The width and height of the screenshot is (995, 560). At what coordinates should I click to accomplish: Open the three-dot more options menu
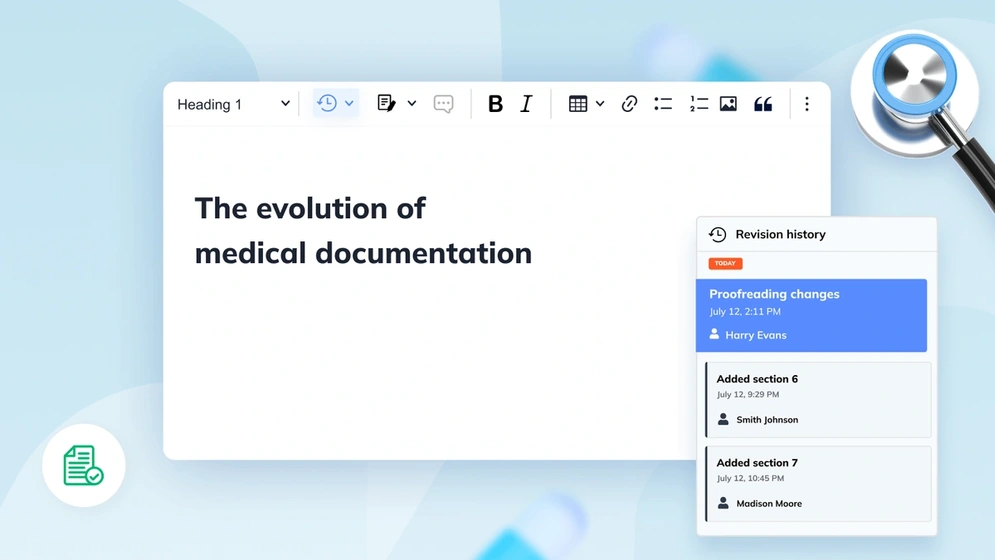[807, 103]
